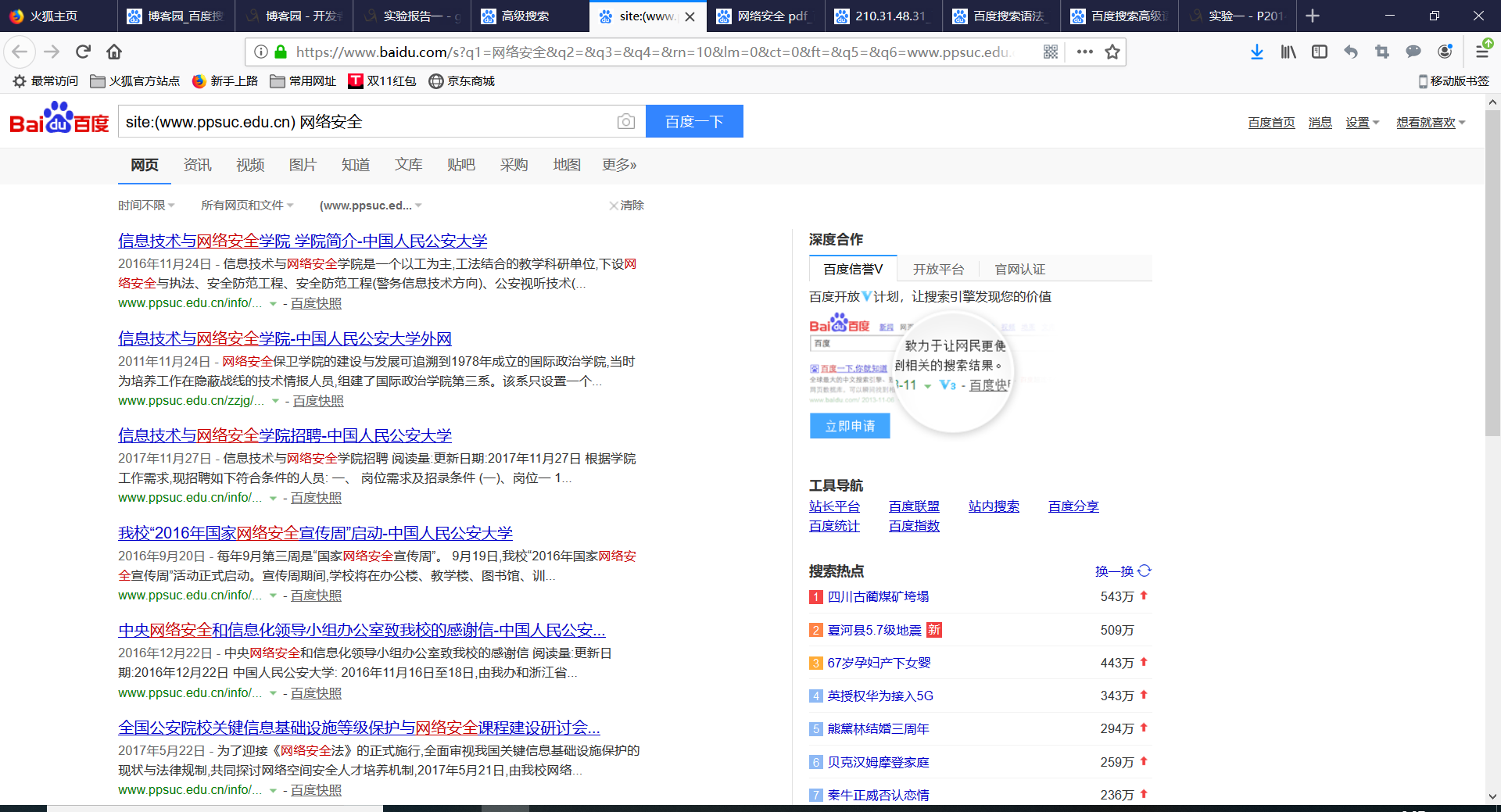Go to the Firefox home page icon

(x=114, y=52)
